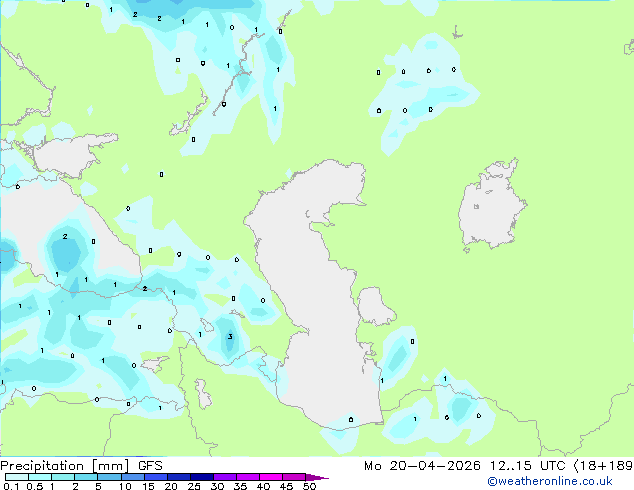The image size is (634, 490).
Task: Select the 1–2 mm legend swatch
Action: coord(63,477)
